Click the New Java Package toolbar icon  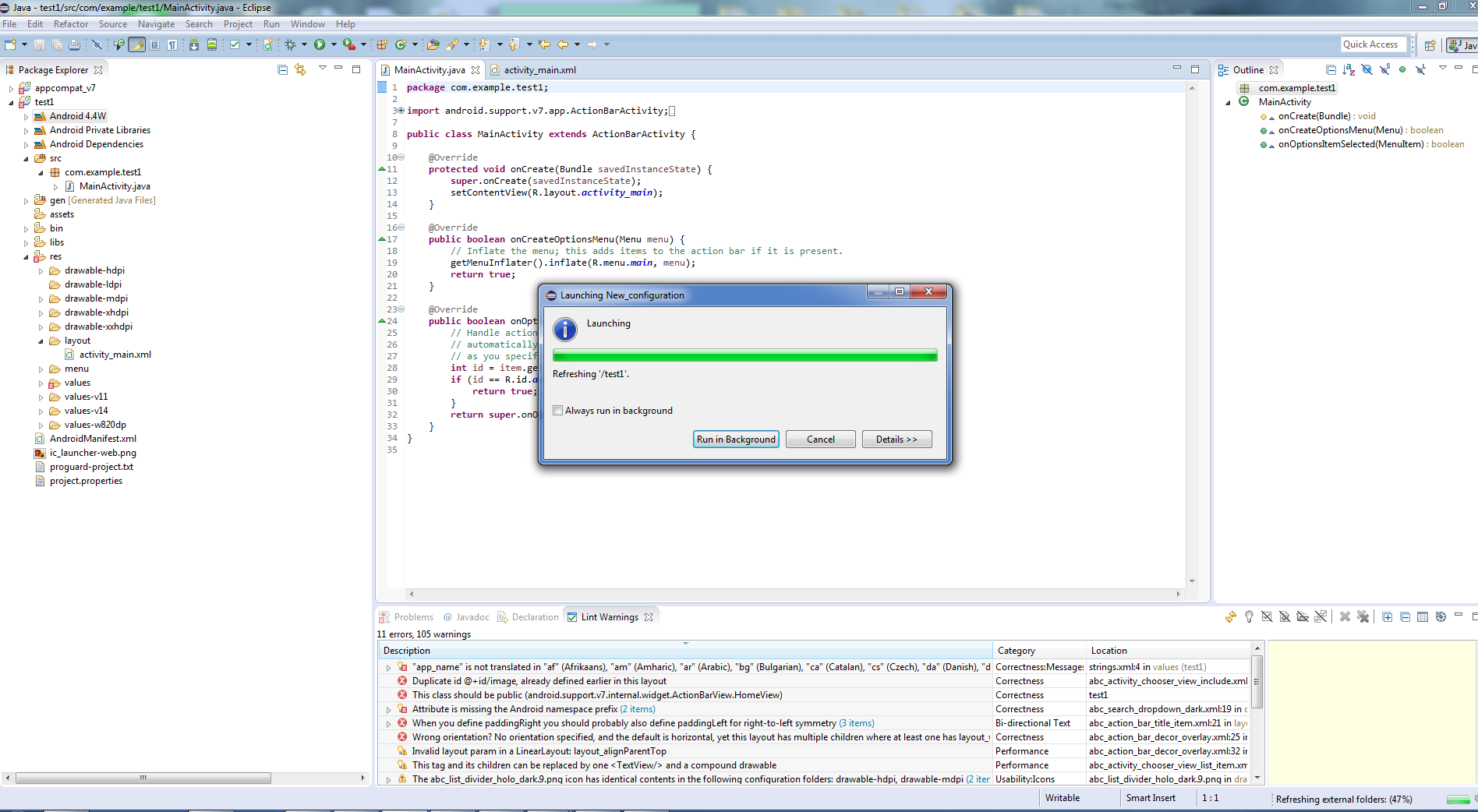coord(382,45)
